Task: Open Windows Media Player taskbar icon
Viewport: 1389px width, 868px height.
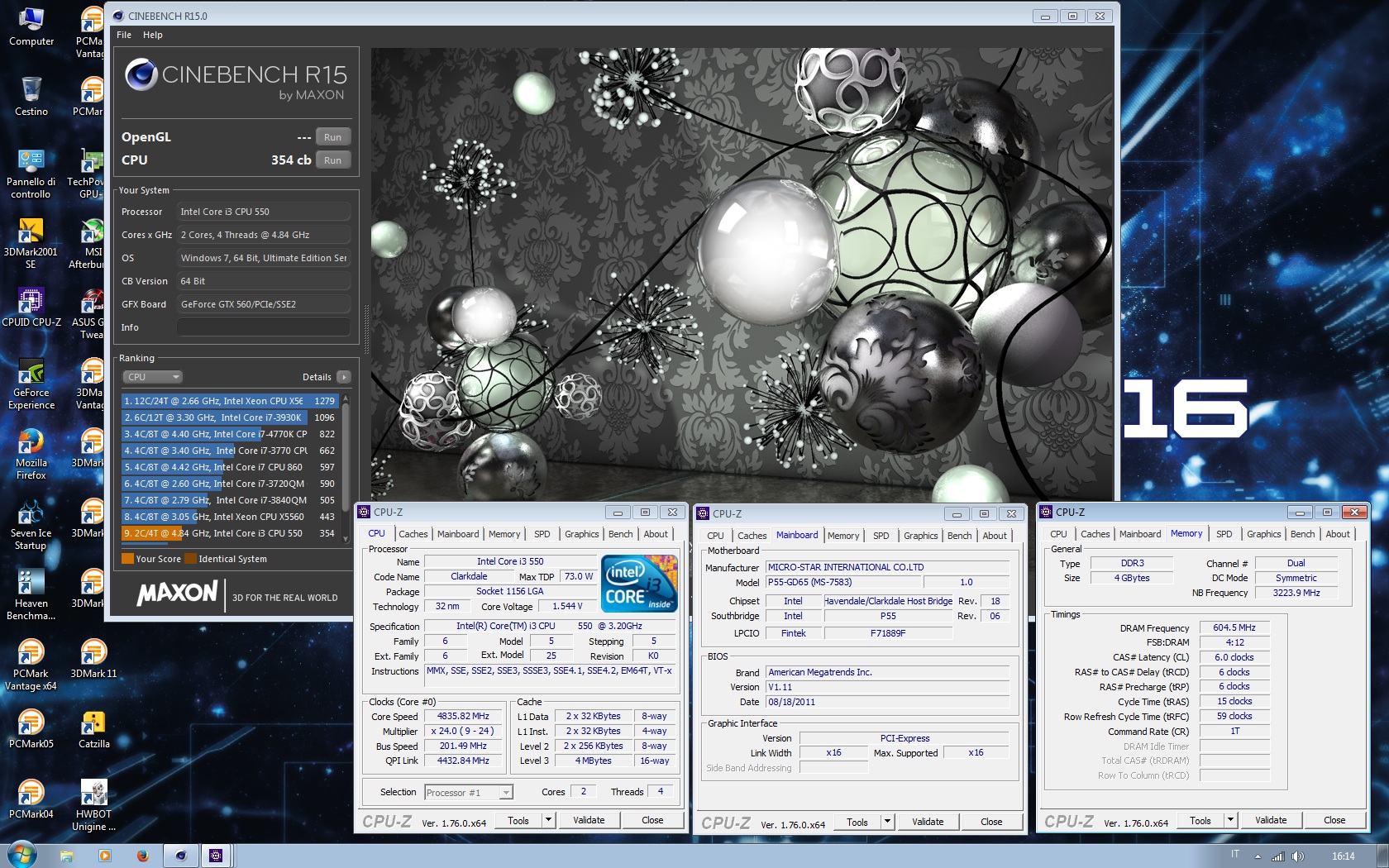Action: pos(104,856)
